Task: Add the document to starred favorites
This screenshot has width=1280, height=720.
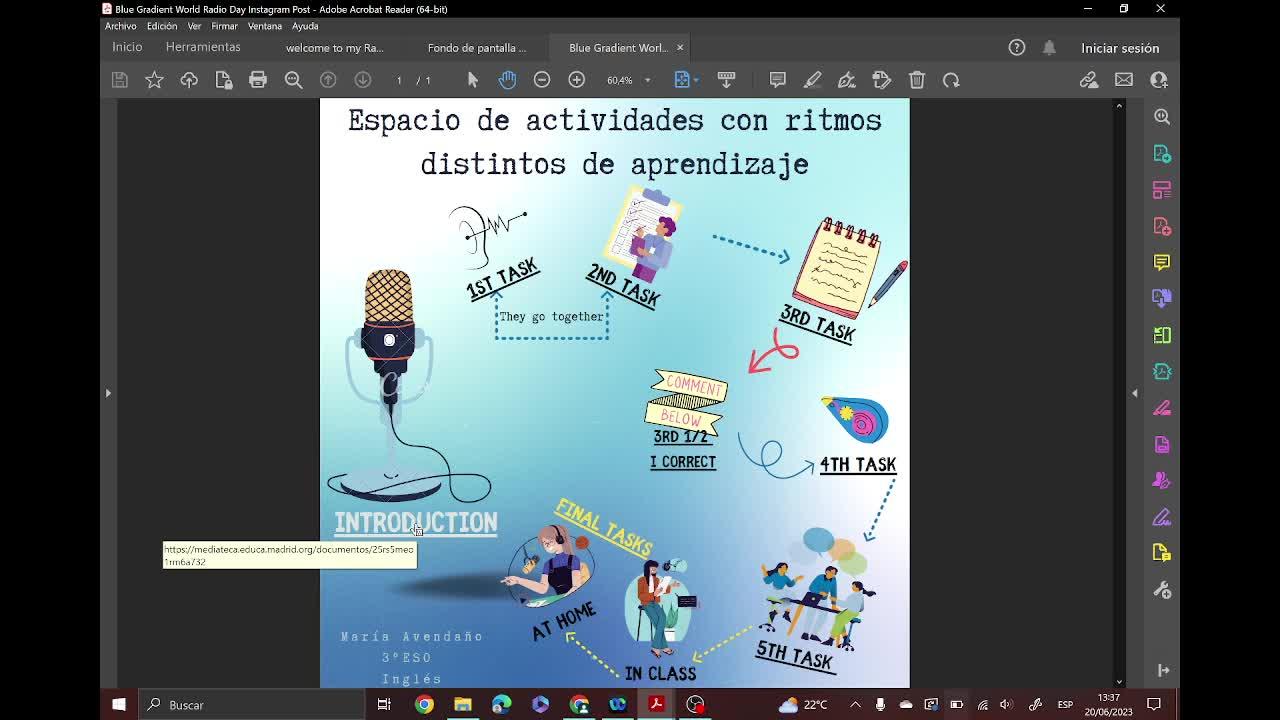Action: [154, 80]
